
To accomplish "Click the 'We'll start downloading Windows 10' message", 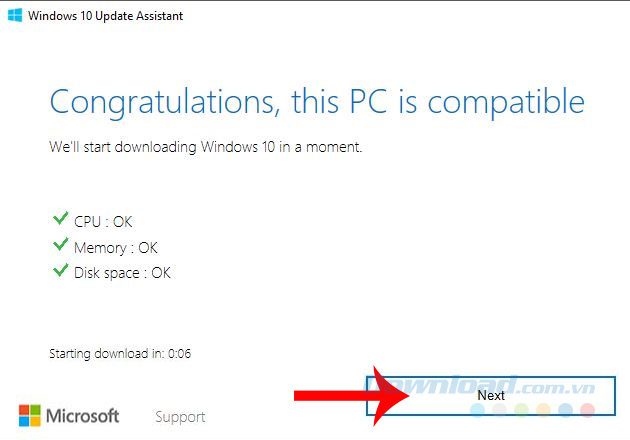I will tap(205, 147).
